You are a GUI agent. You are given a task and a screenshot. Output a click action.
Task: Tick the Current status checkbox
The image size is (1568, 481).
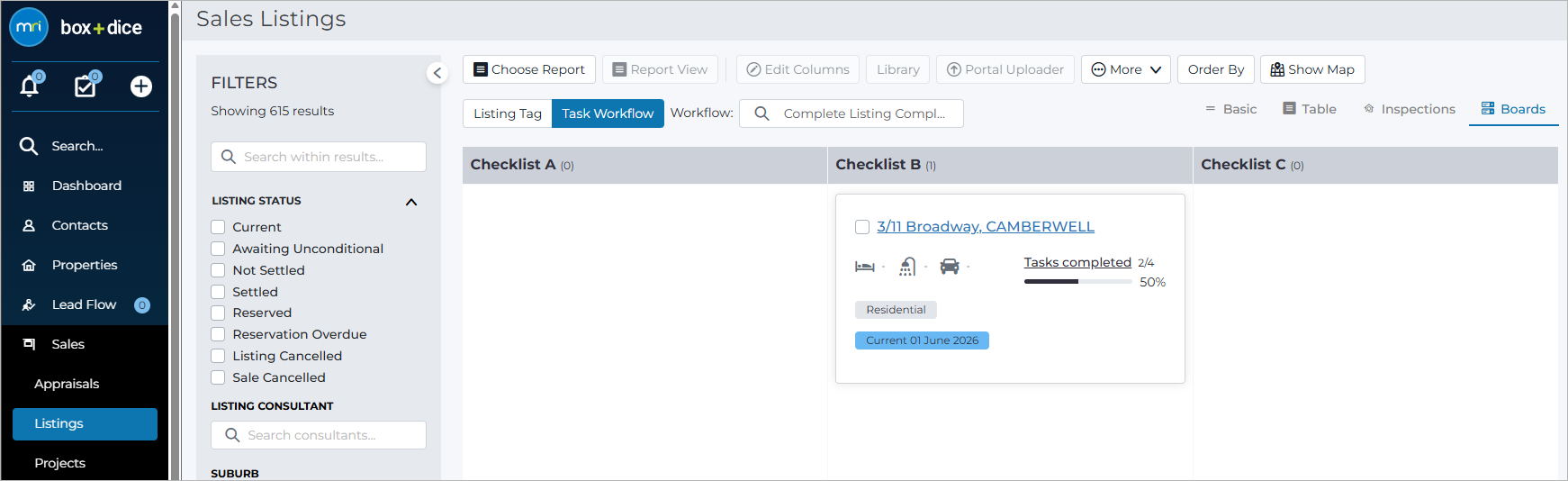click(218, 227)
